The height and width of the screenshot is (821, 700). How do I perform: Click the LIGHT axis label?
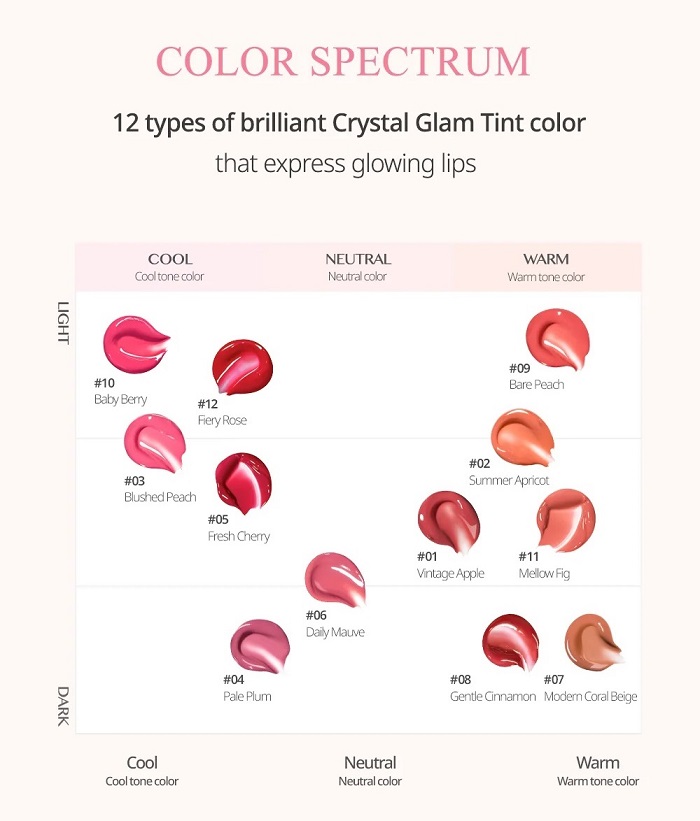tap(63, 323)
